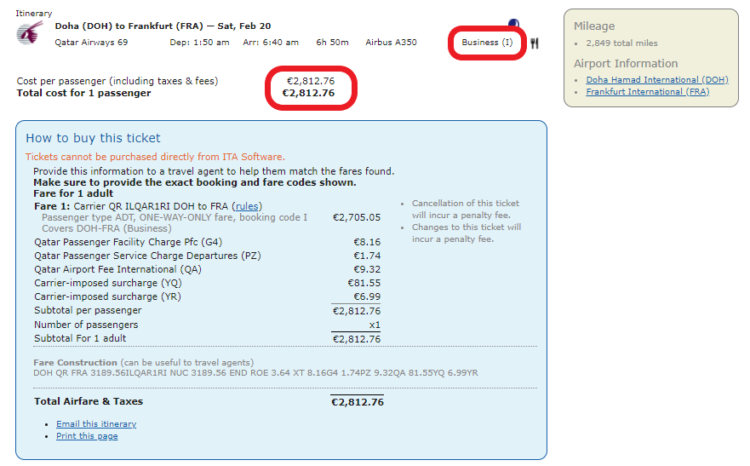Viewport: 750px width, 466px height.
Task: Open Doha Hamad International (DOH) airport link
Action: click(657, 80)
